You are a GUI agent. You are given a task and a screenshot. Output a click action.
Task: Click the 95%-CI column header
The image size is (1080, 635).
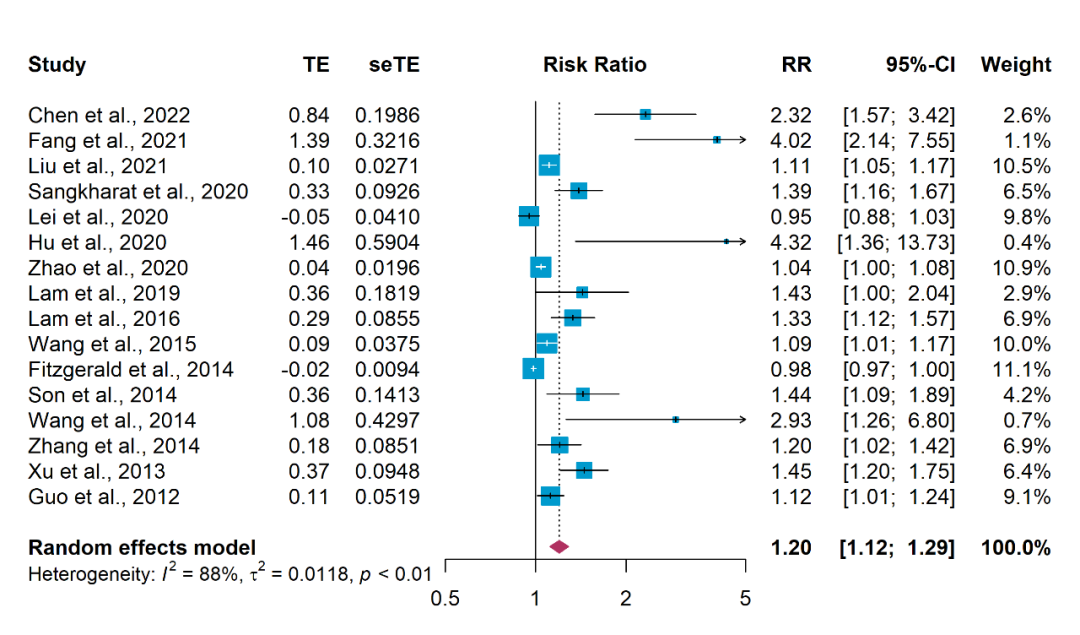[920, 66]
